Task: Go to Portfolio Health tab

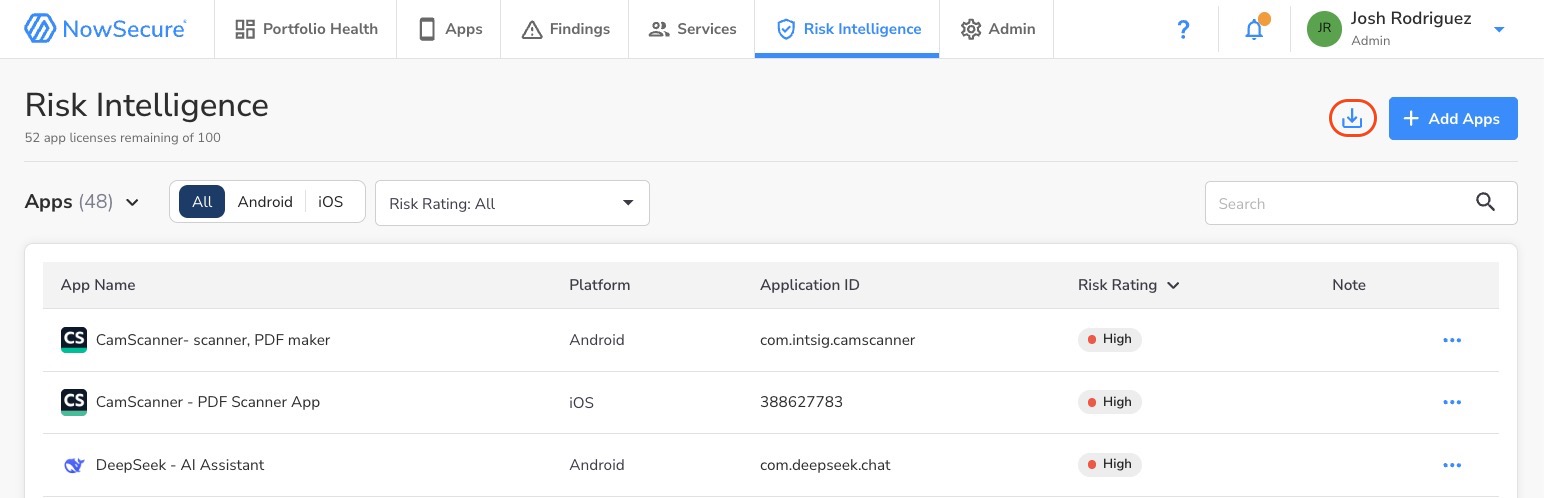Action: tap(306, 29)
